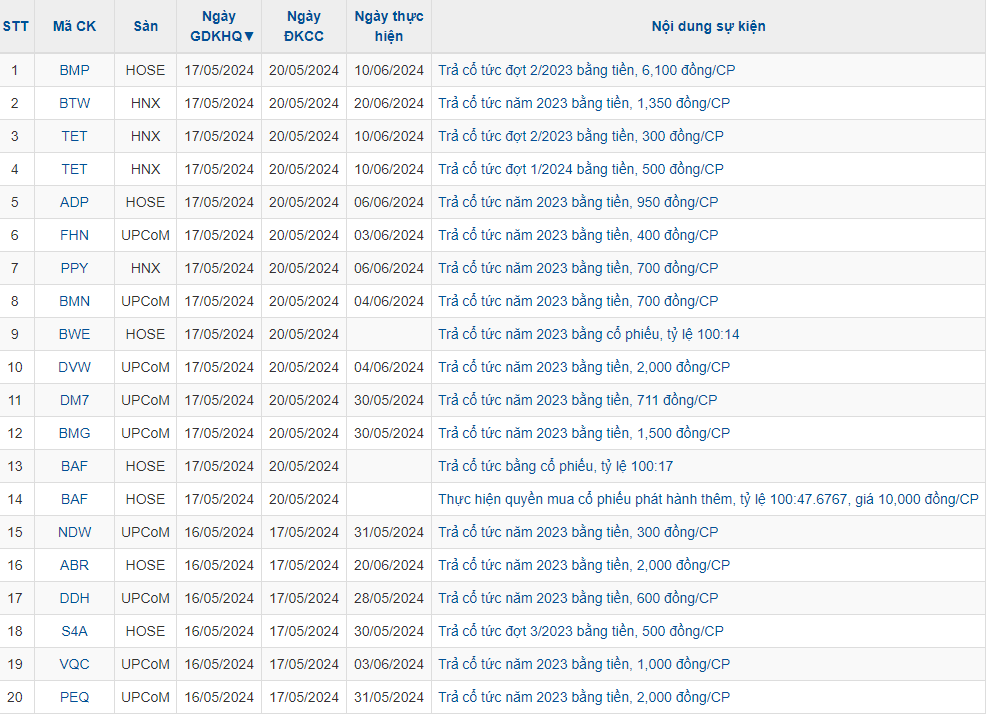Open the 1,000 đồng/CP dividend event
The height and width of the screenshot is (714, 986).
(584, 664)
